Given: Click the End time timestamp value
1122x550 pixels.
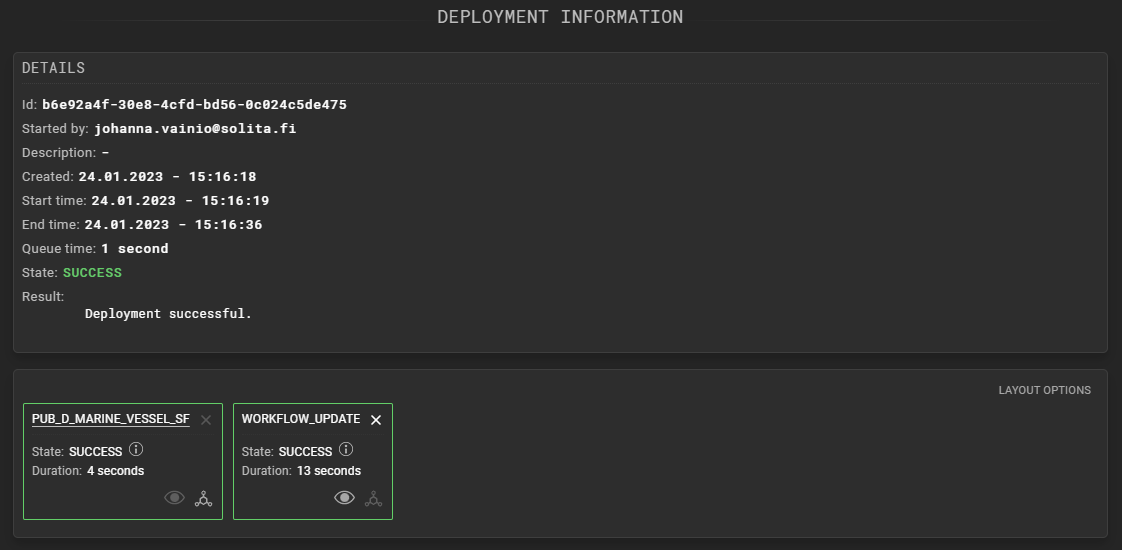Looking at the screenshot, I should pos(173,224).
